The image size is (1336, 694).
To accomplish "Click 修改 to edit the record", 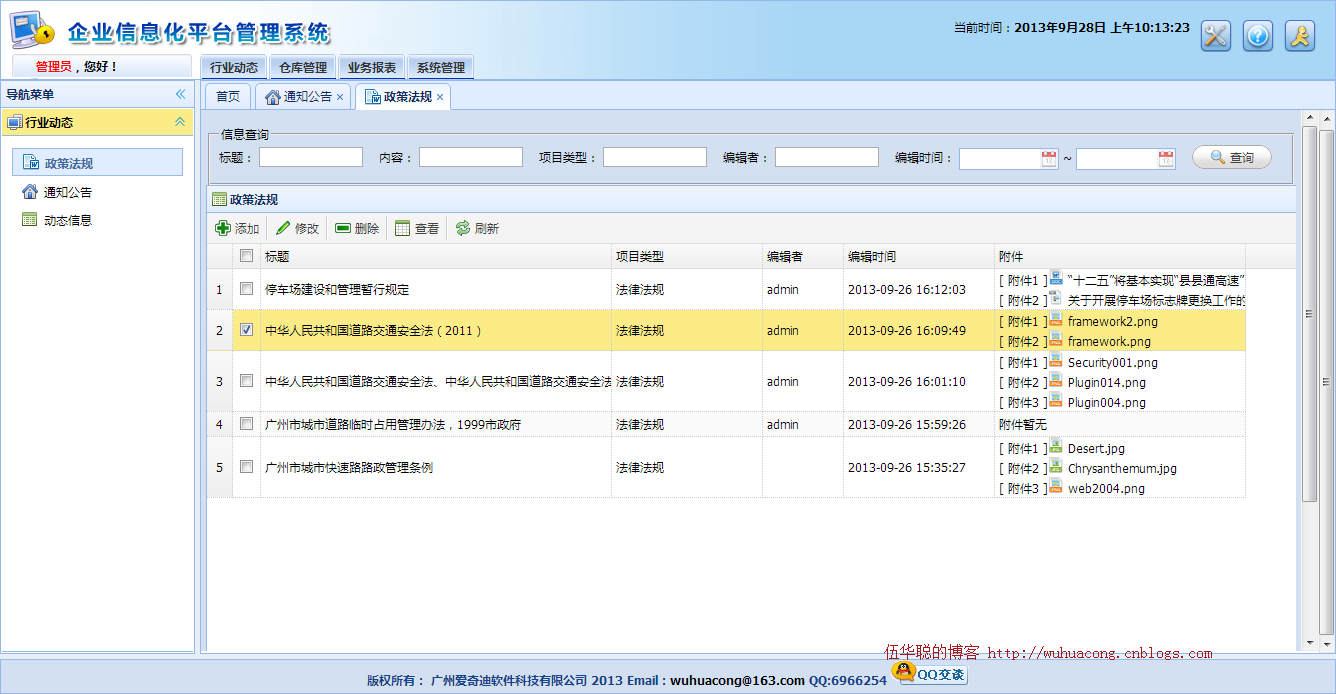I will (x=297, y=228).
